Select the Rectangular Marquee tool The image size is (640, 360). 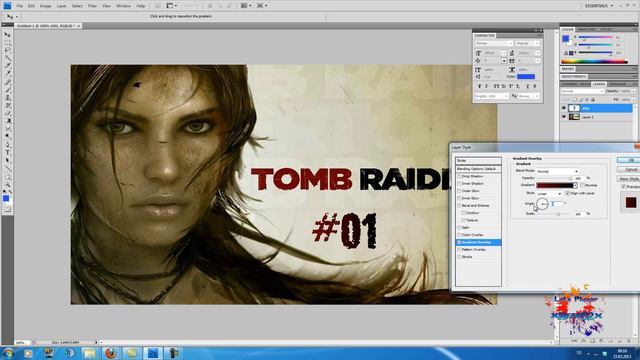(7, 42)
